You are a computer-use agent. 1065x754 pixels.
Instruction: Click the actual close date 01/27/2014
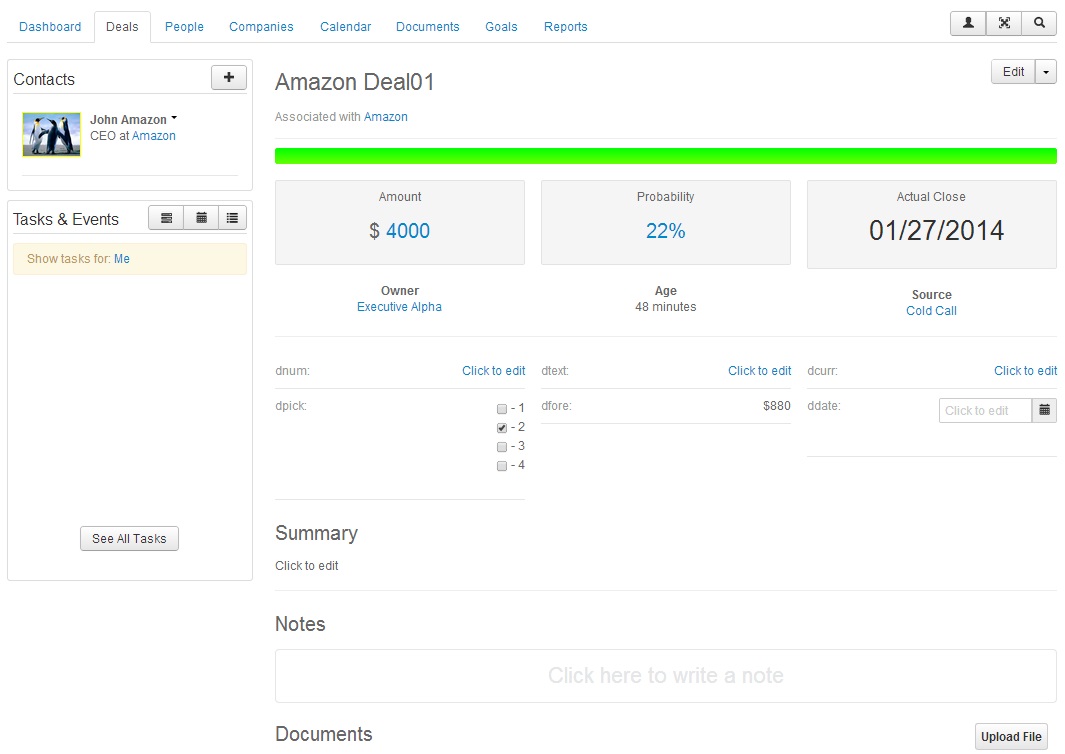point(937,230)
